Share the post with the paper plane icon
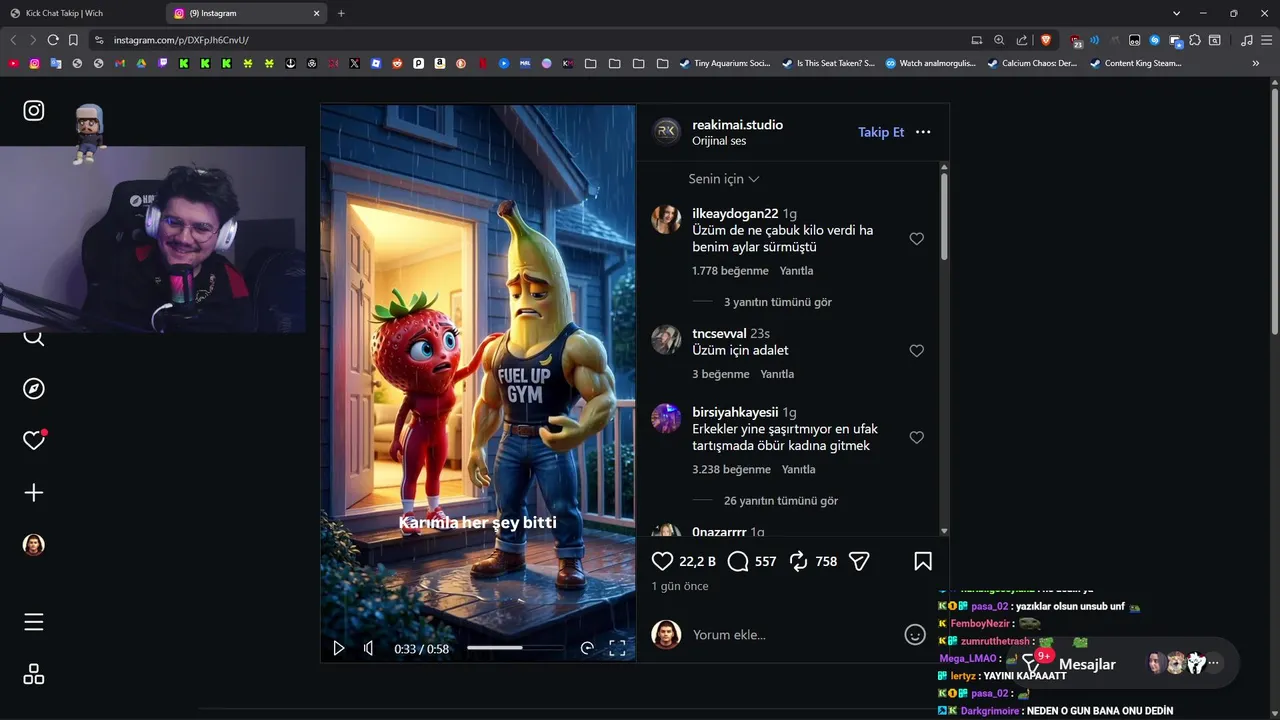The width and height of the screenshot is (1280, 720). coord(859,561)
